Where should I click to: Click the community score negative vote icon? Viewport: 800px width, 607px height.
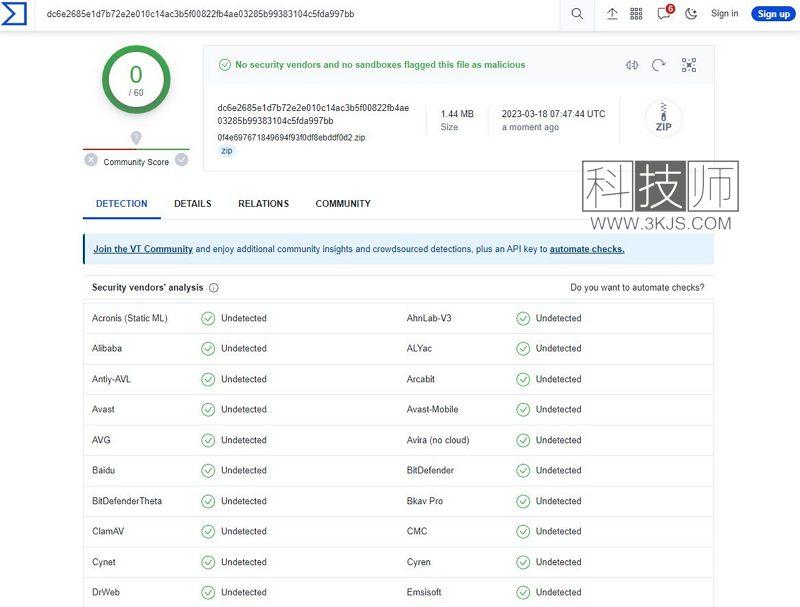[91, 160]
